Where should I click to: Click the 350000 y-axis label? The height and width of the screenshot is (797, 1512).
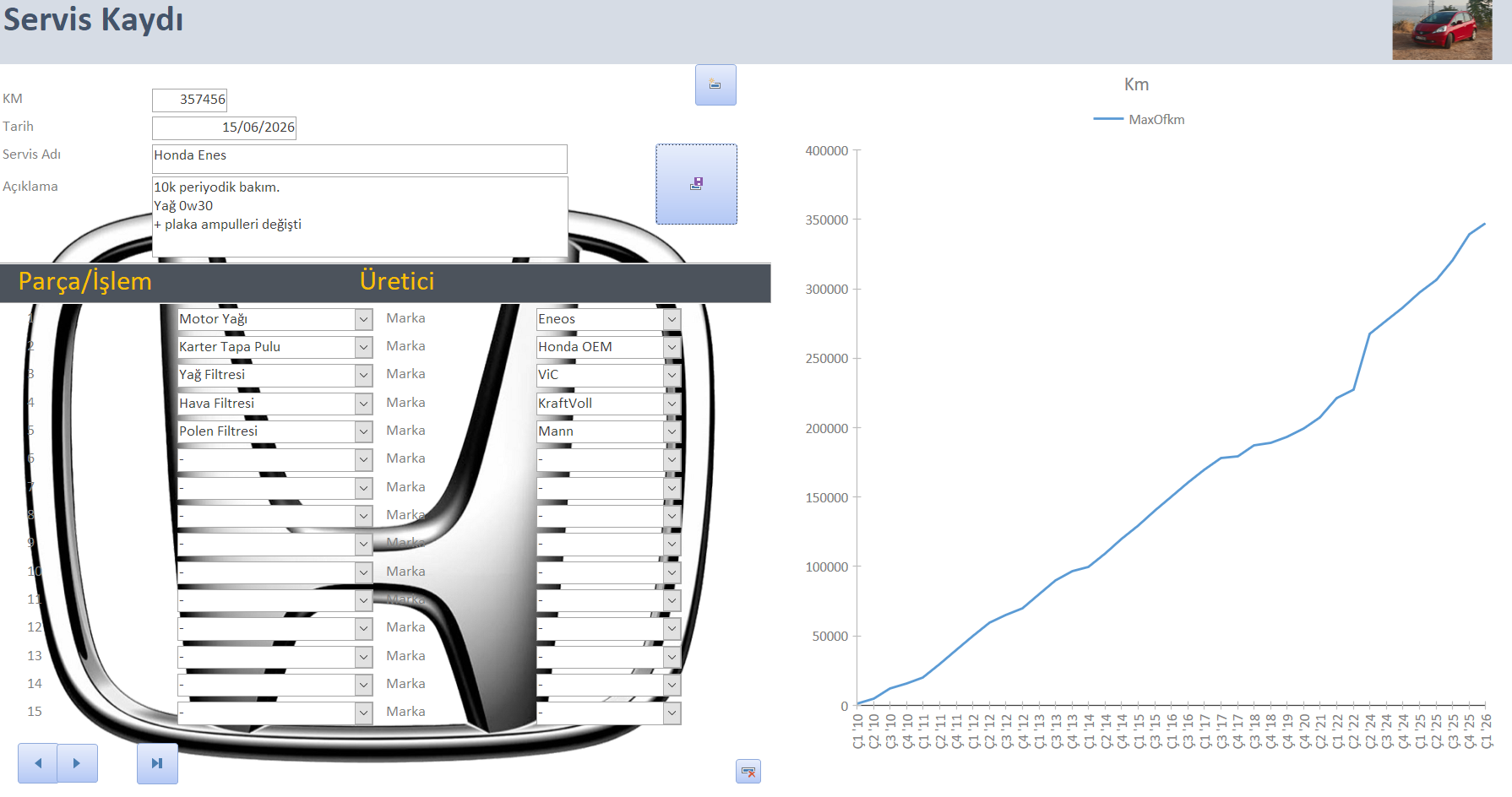click(827, 220)
